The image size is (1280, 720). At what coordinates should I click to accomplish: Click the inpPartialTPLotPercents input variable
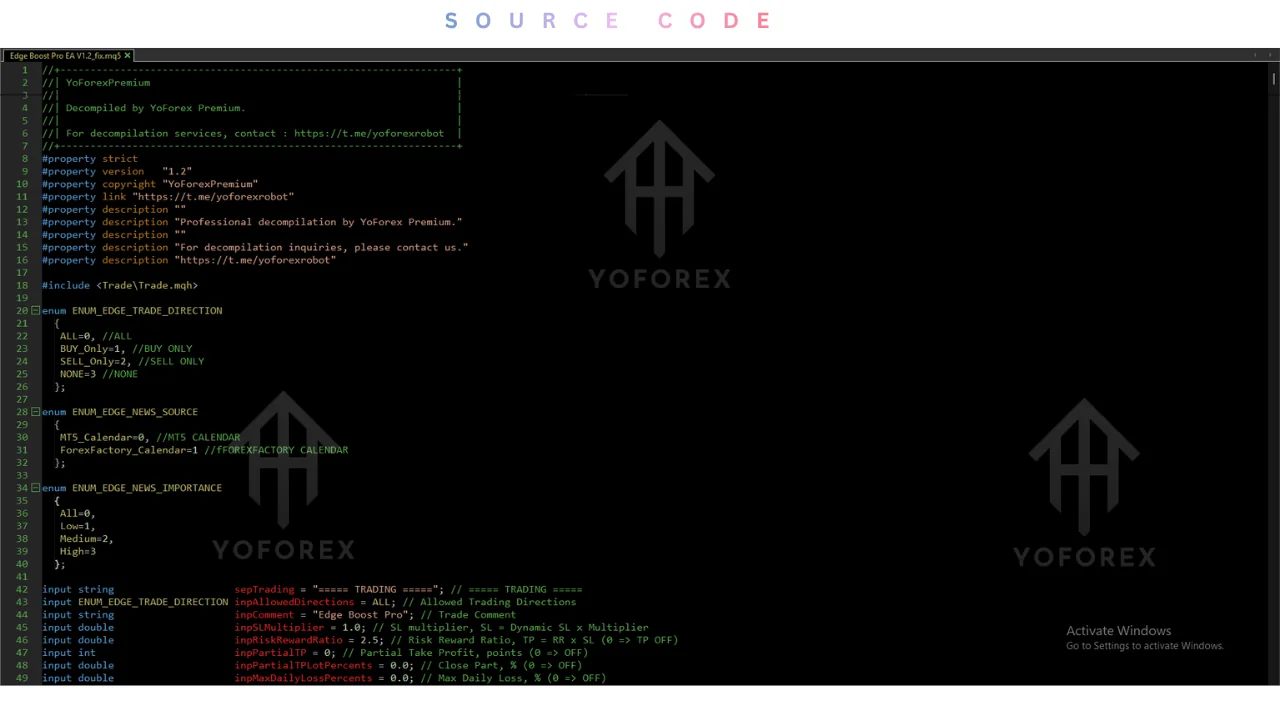(x=304, y=665)
